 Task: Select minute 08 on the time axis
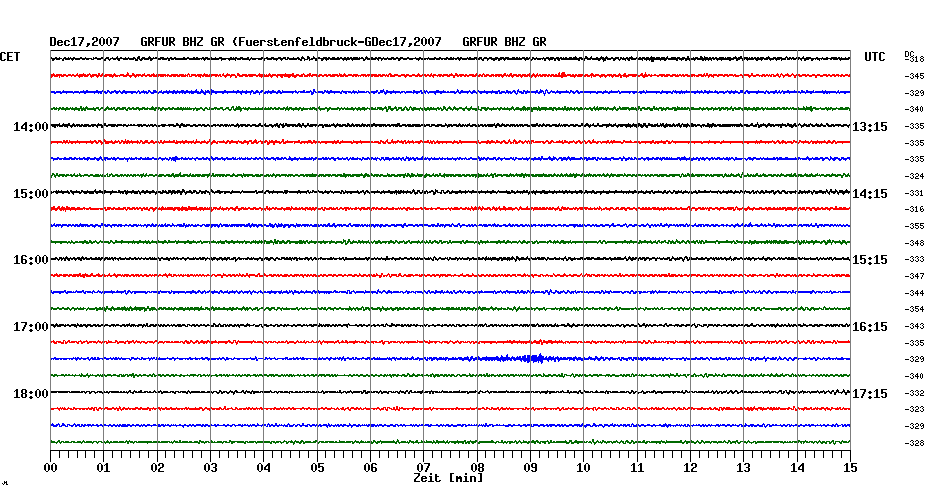click(477, 467)
